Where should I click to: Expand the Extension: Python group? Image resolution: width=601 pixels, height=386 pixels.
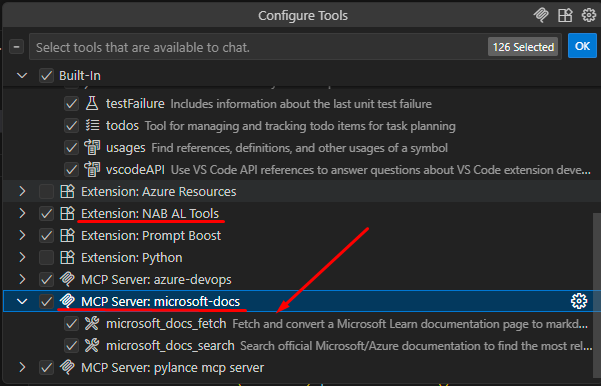[x=22, y=257]
